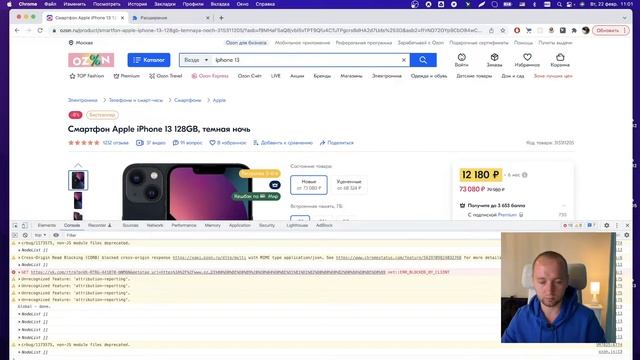The width and height of the screenshot is (640, 360).
Task: Select the Уцененные condition option
Action: point(349,184)
